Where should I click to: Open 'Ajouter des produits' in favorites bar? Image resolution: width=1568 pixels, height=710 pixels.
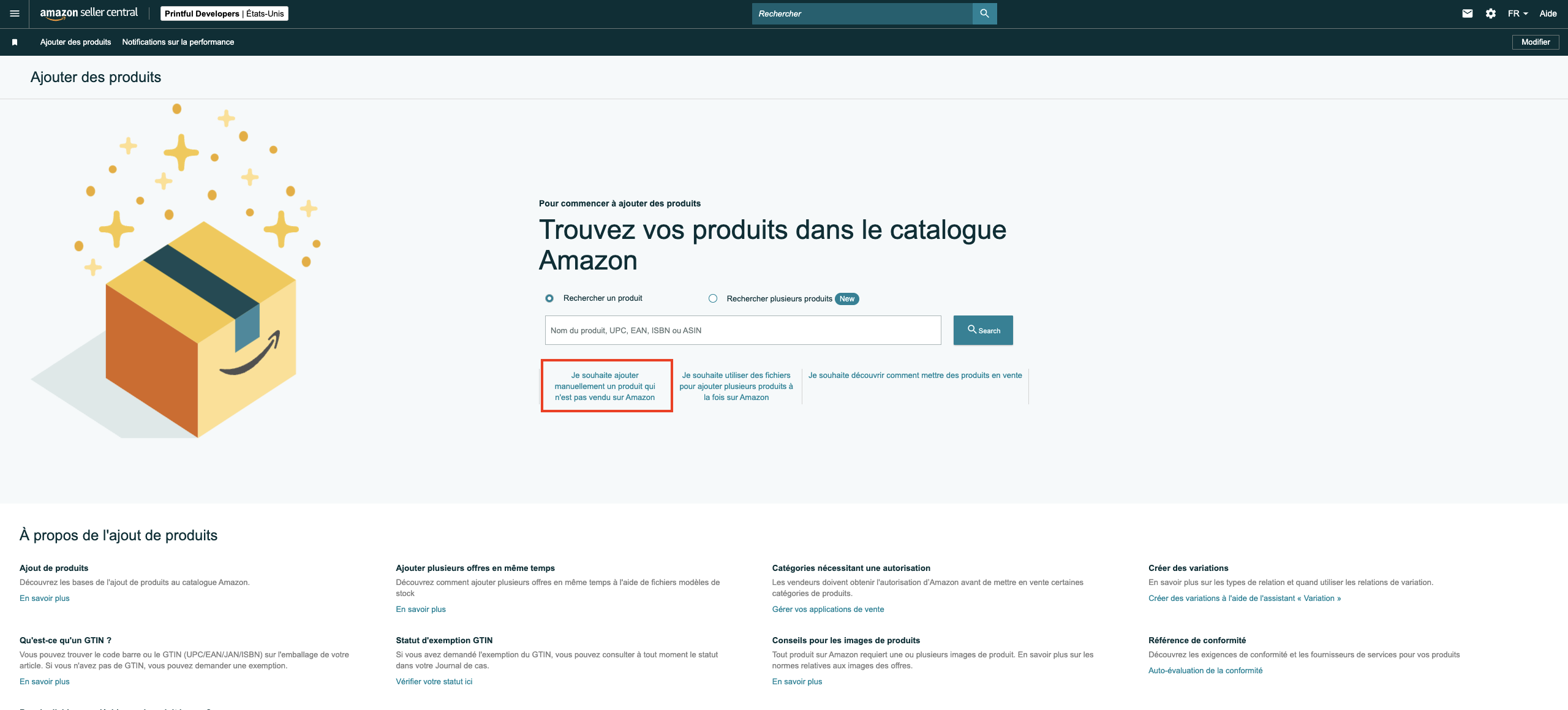76,42
